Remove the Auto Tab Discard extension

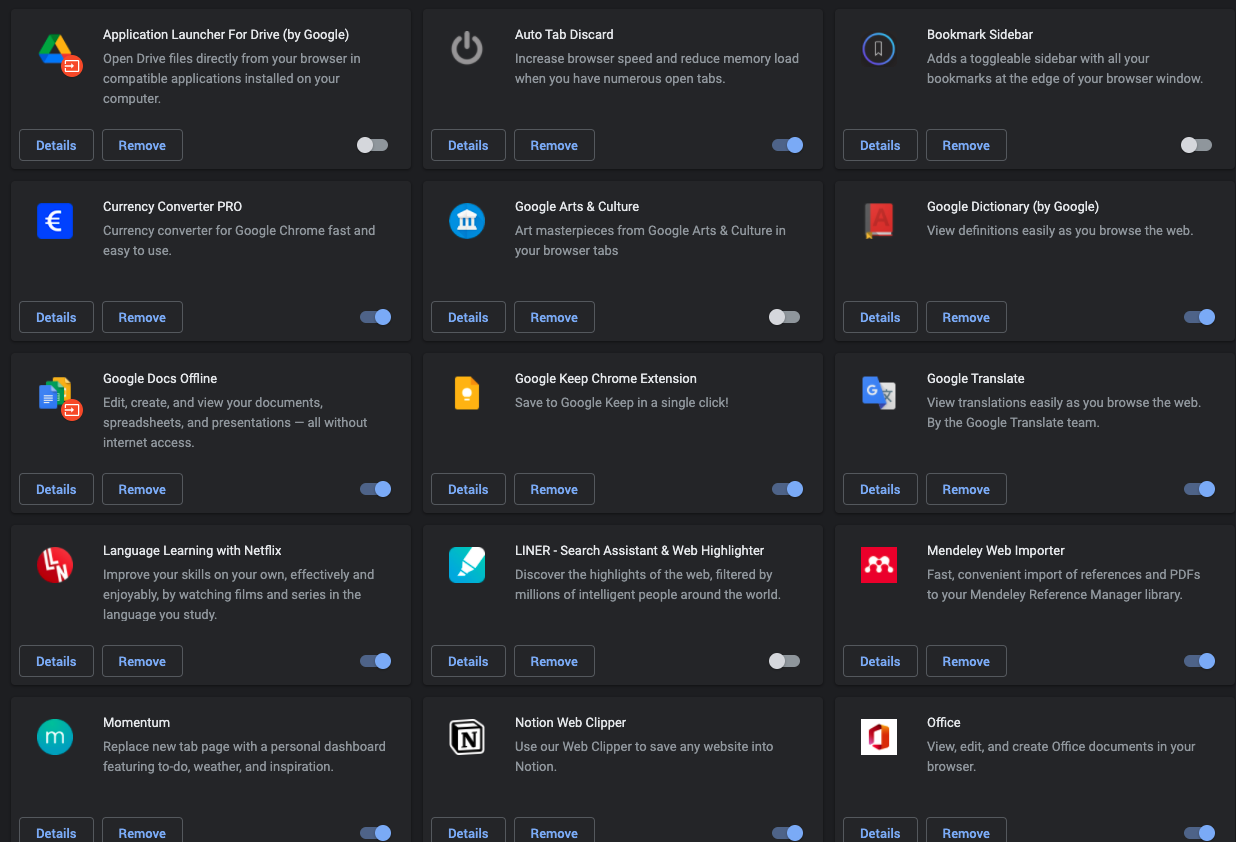coord(554,145)
